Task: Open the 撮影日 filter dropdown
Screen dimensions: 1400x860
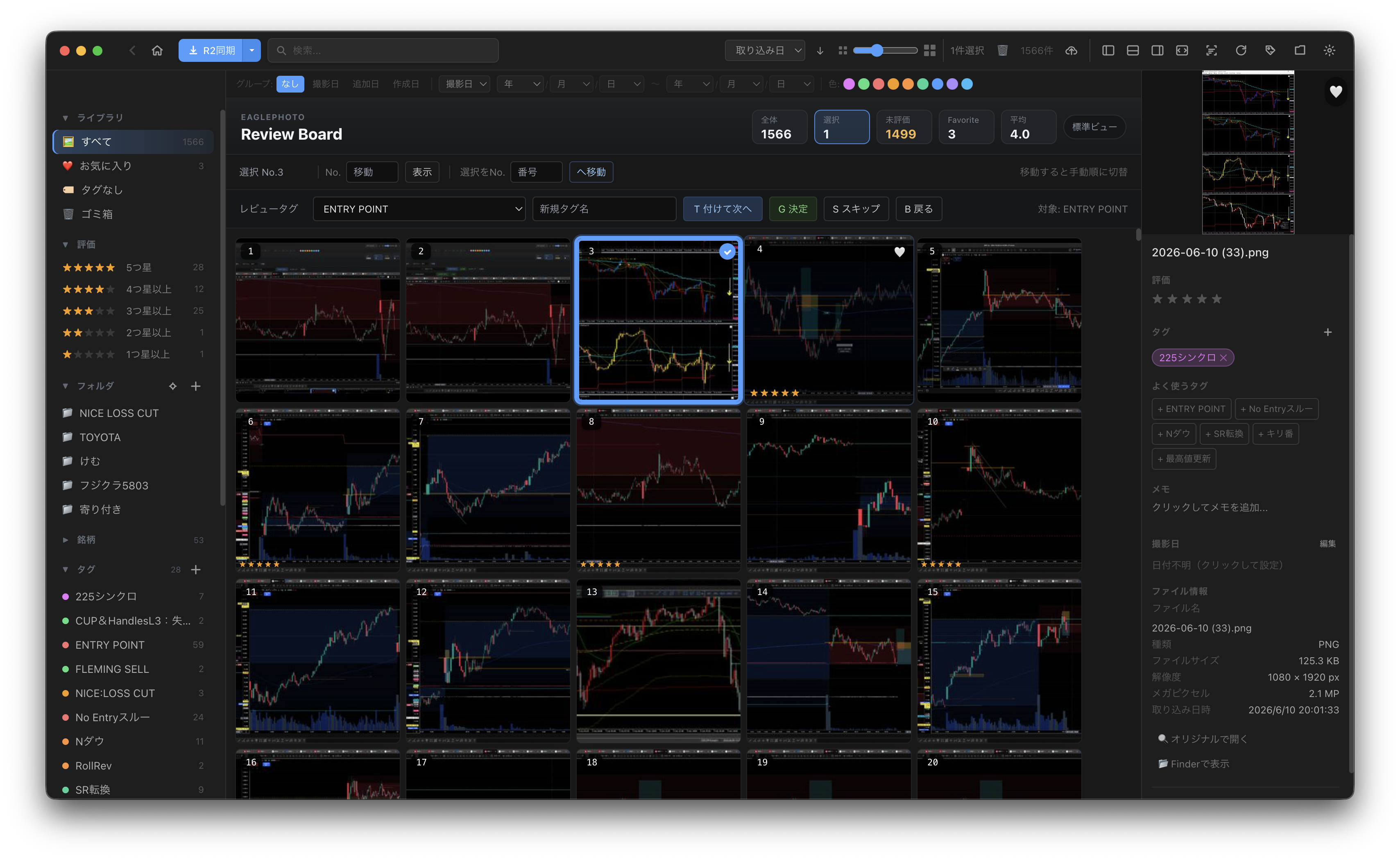Action: point(465,84)
